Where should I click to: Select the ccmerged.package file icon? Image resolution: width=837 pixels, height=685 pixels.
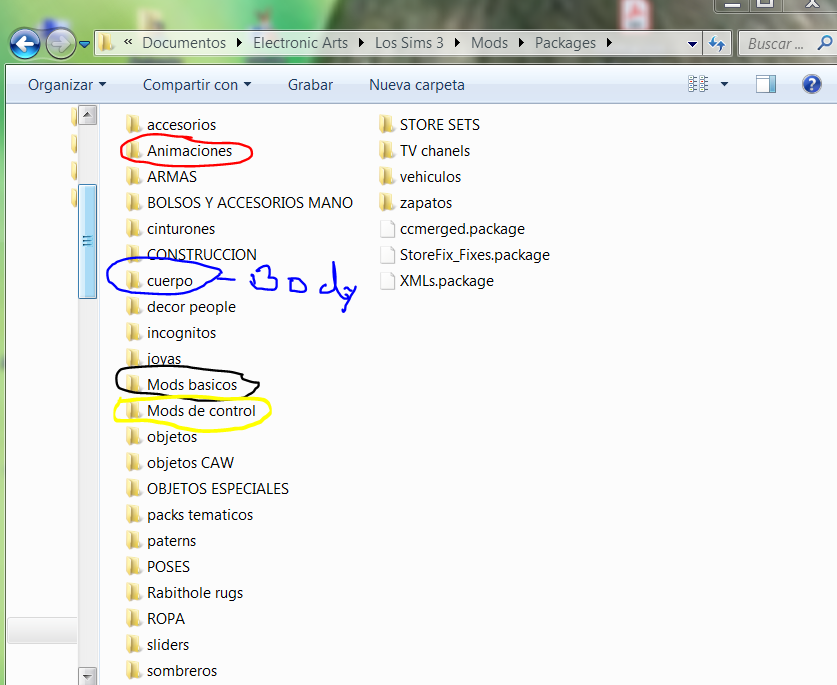tap(386, 229)
